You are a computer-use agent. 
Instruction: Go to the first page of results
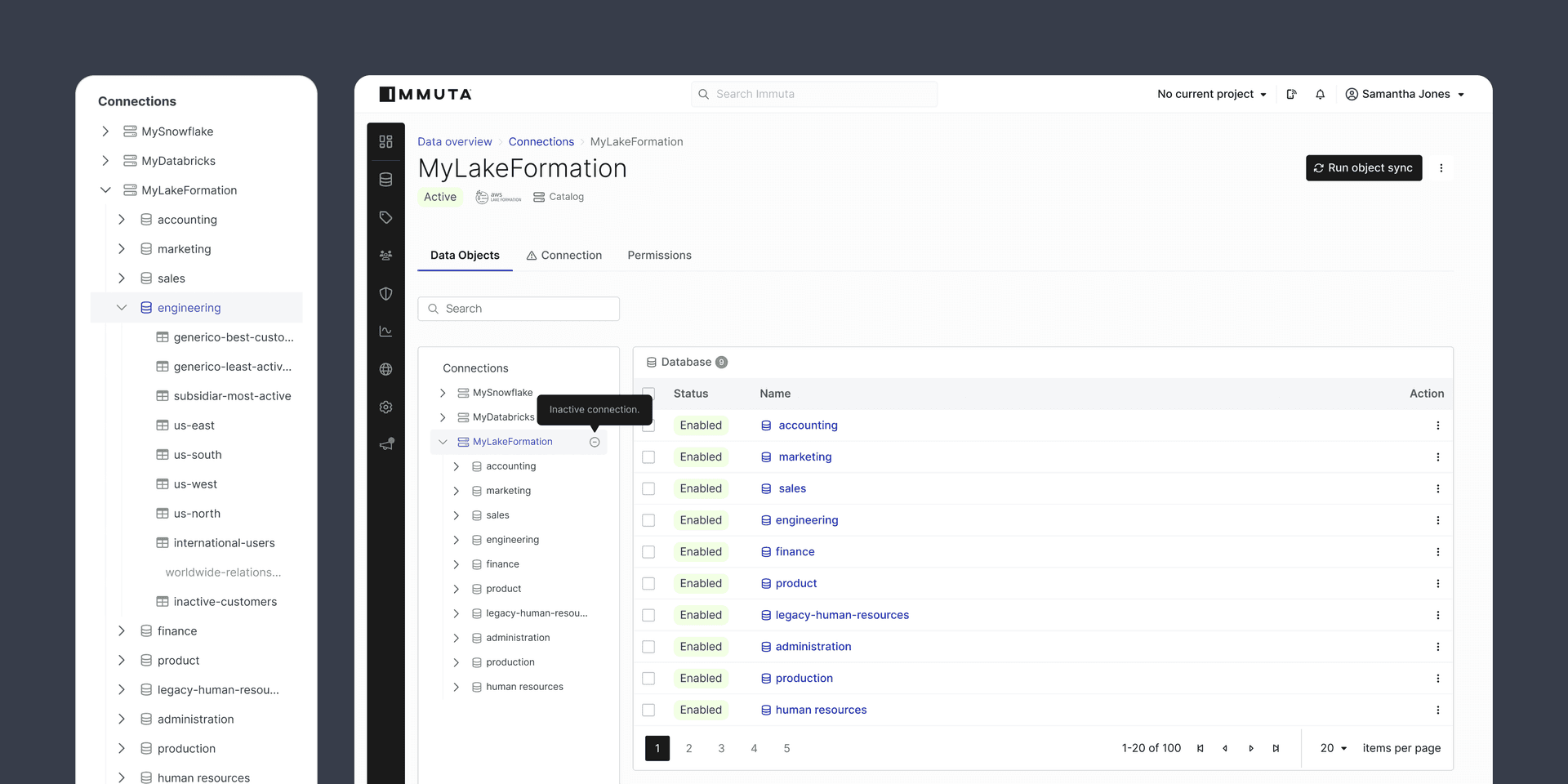[x=1200, y=748]
